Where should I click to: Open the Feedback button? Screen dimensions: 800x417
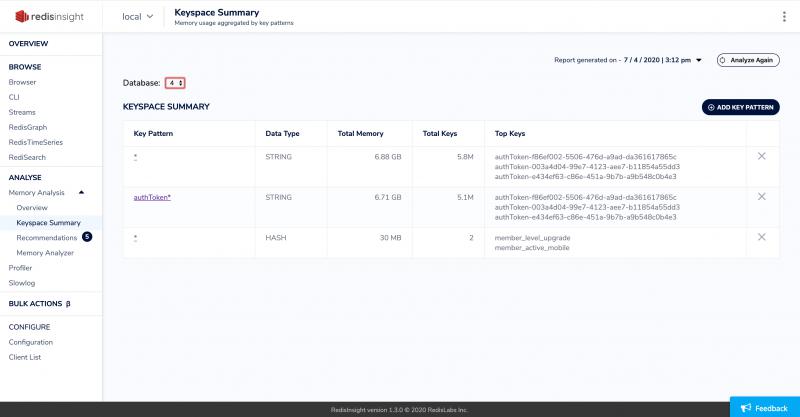click(x=765, y=408)
